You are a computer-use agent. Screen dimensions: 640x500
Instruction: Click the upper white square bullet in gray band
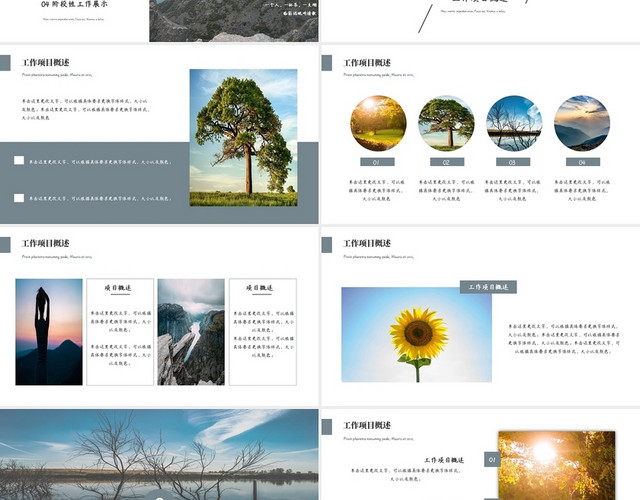[x=19, y=160]
